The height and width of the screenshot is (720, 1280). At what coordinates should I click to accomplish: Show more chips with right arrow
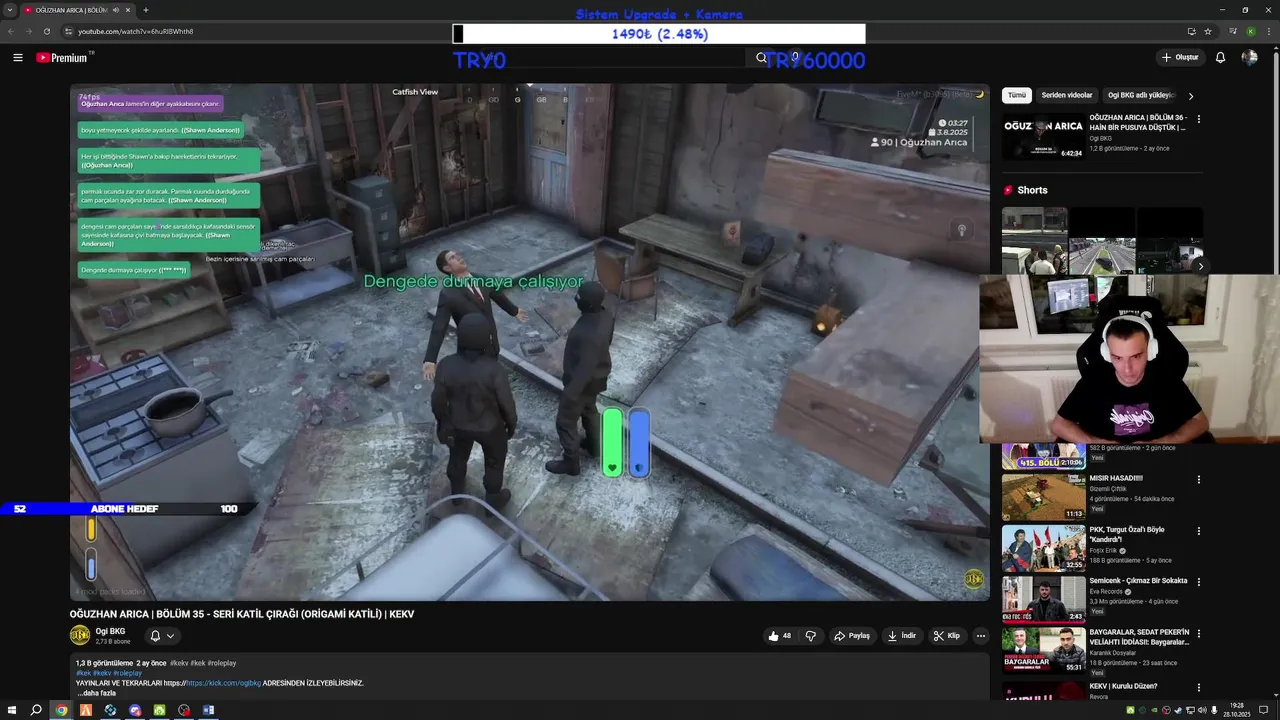point(1190,96)
